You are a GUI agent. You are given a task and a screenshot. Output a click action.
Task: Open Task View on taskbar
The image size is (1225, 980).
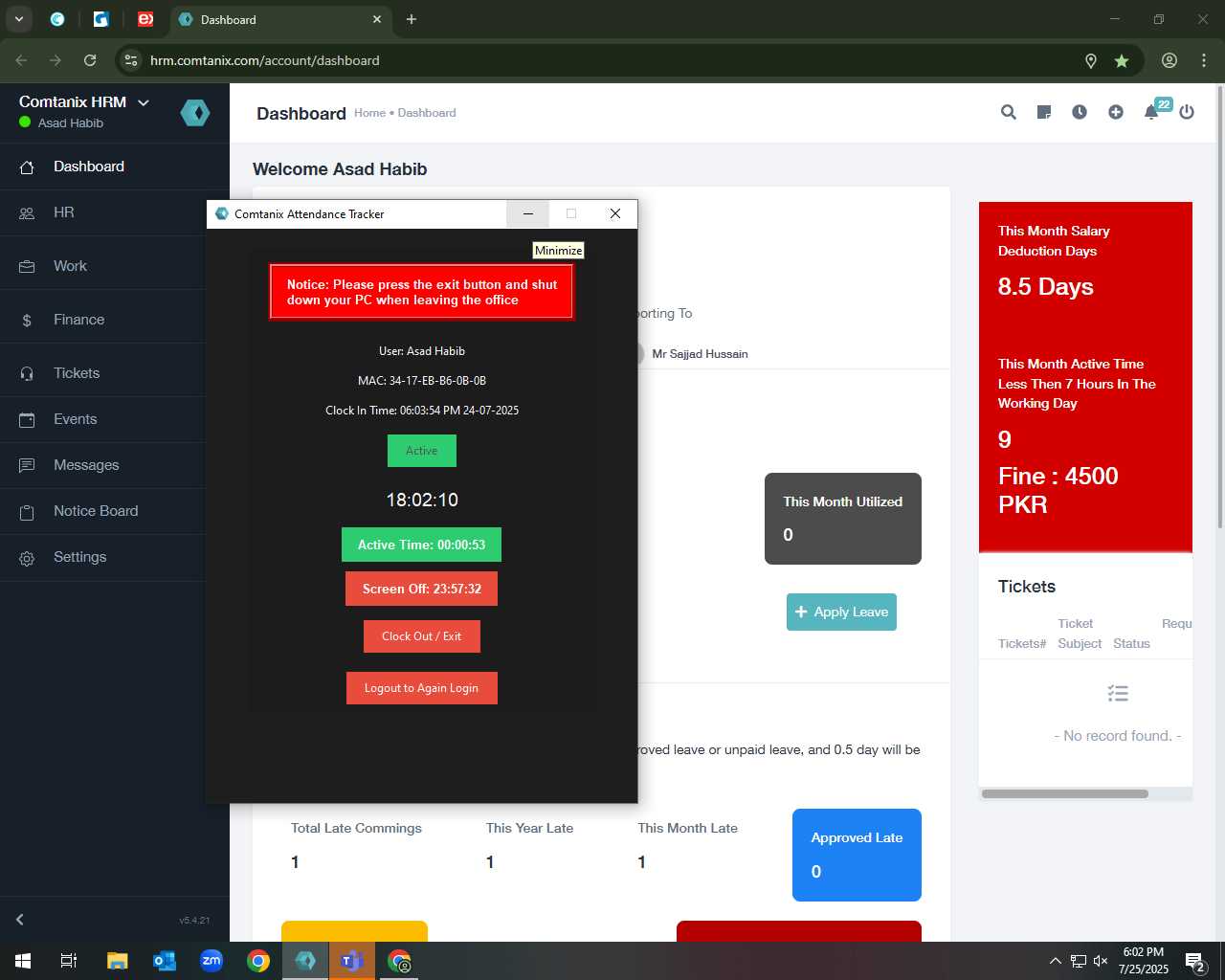[69, 961]
